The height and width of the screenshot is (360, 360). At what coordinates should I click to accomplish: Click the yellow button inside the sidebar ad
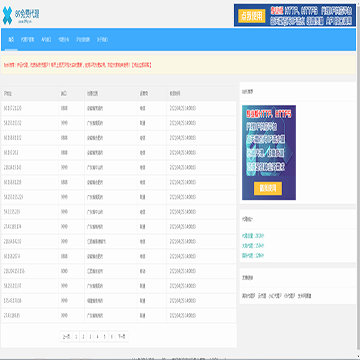268,188
